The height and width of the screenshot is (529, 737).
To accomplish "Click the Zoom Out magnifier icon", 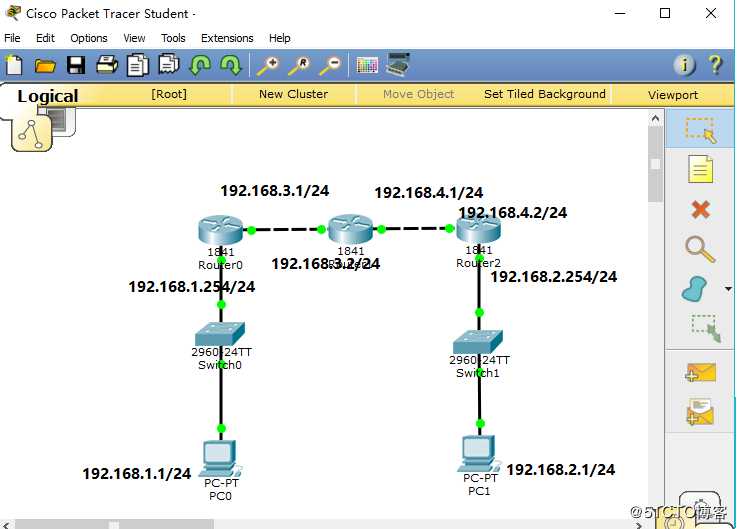I will click(330, 65).
